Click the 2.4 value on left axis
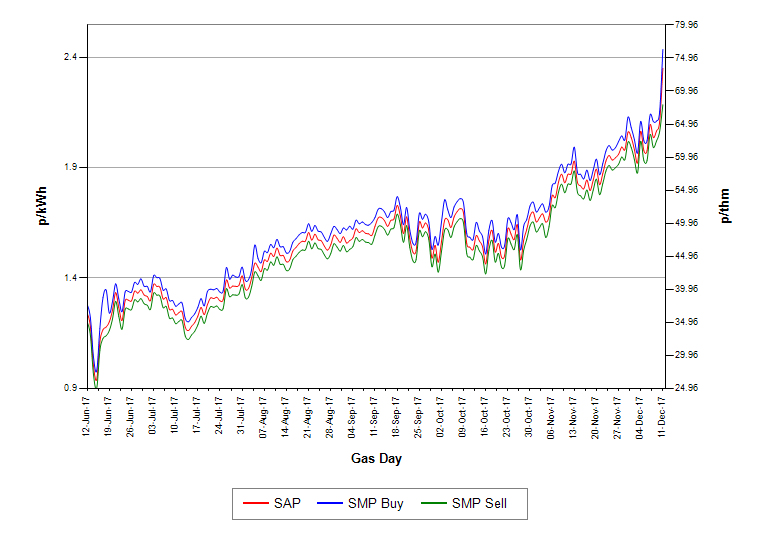 pos(71,57)
